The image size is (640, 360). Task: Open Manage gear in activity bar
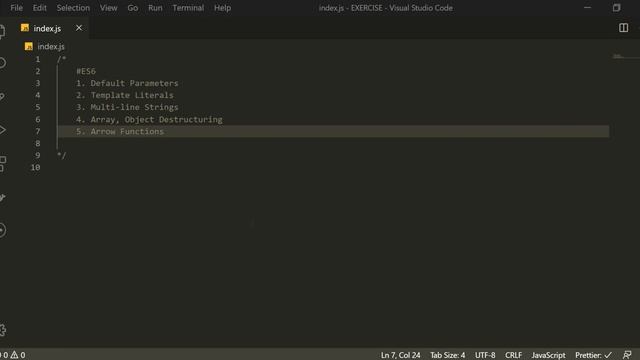click(3, 330)
